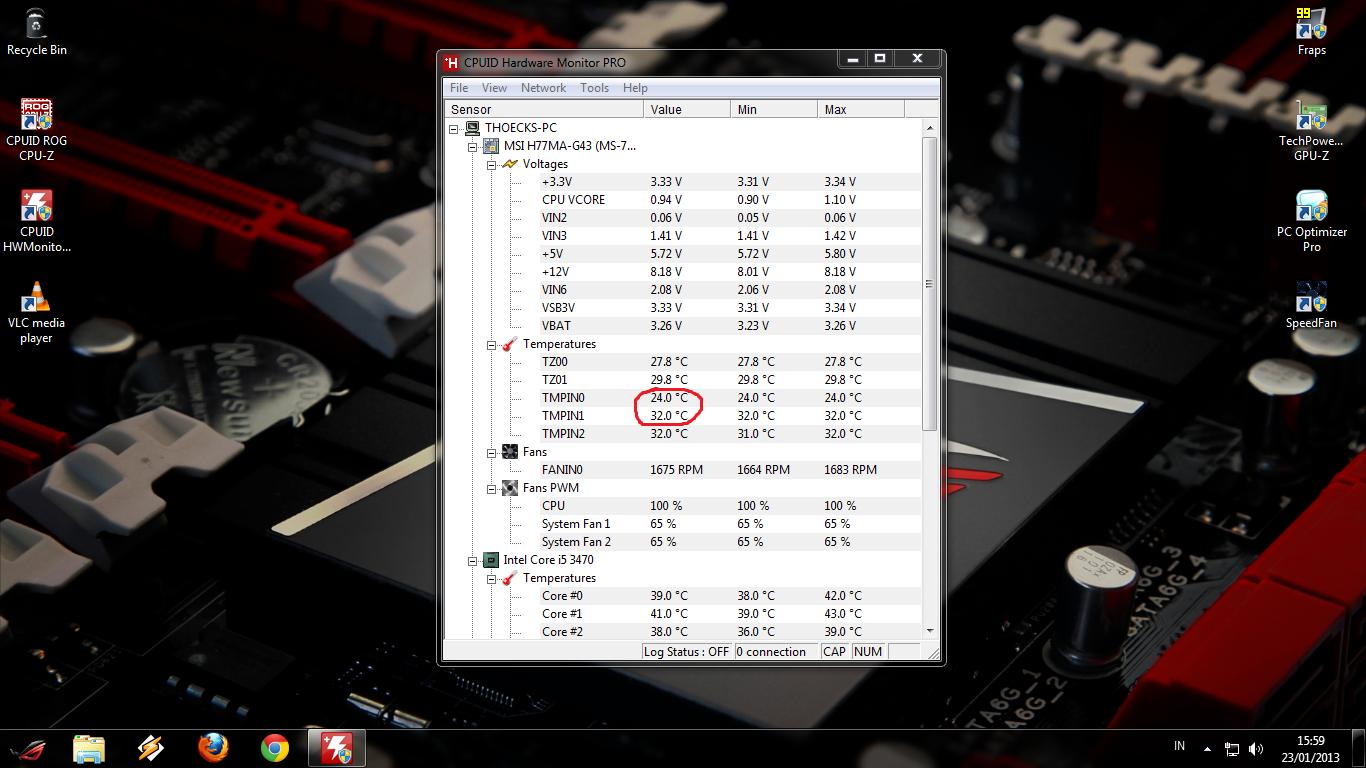This screenshot has width=1366, height=768.
Task: Collapse the Fans PWM group
Action: (x=491, y=488)
